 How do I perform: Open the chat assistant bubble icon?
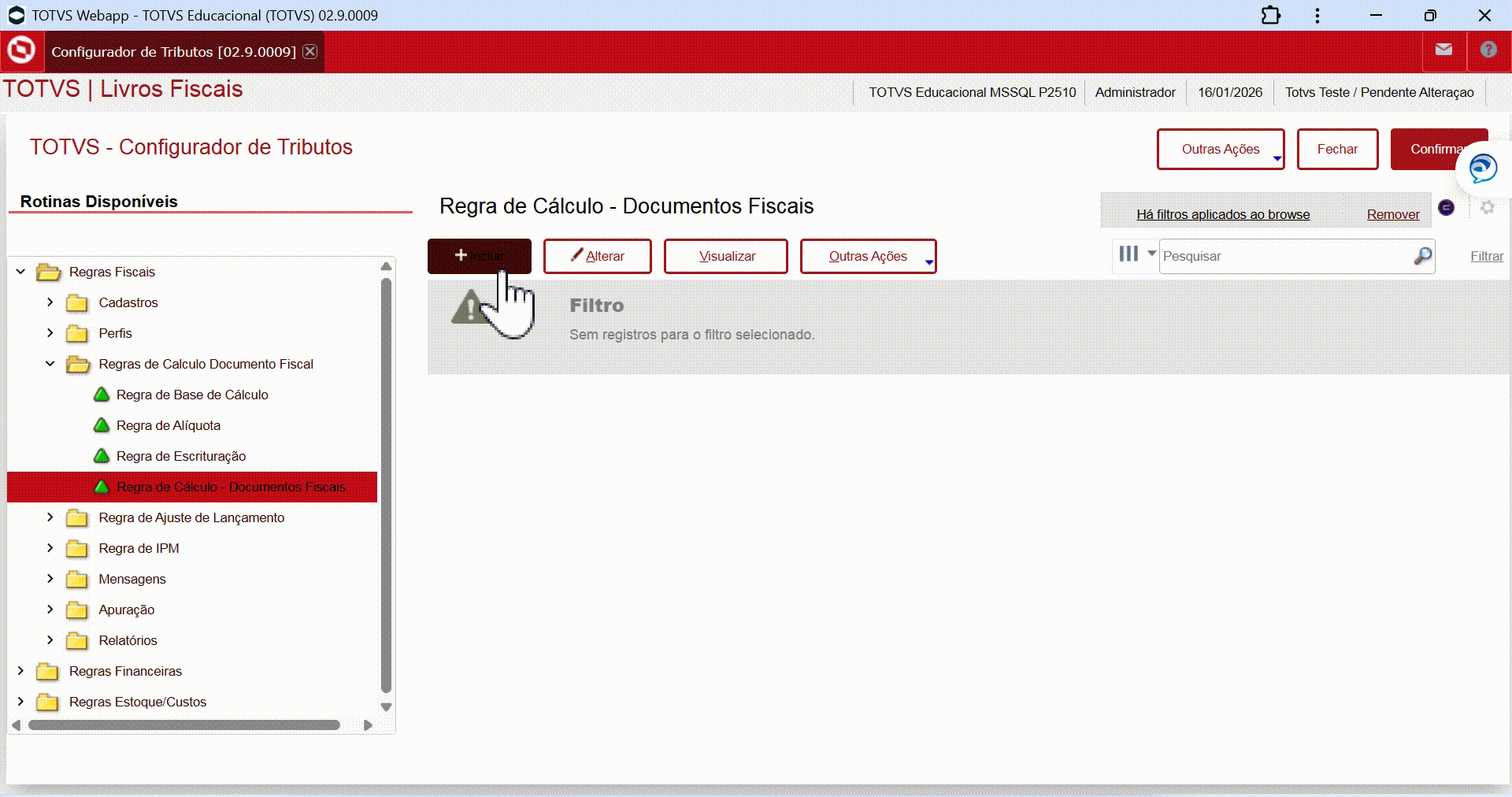1483,168
